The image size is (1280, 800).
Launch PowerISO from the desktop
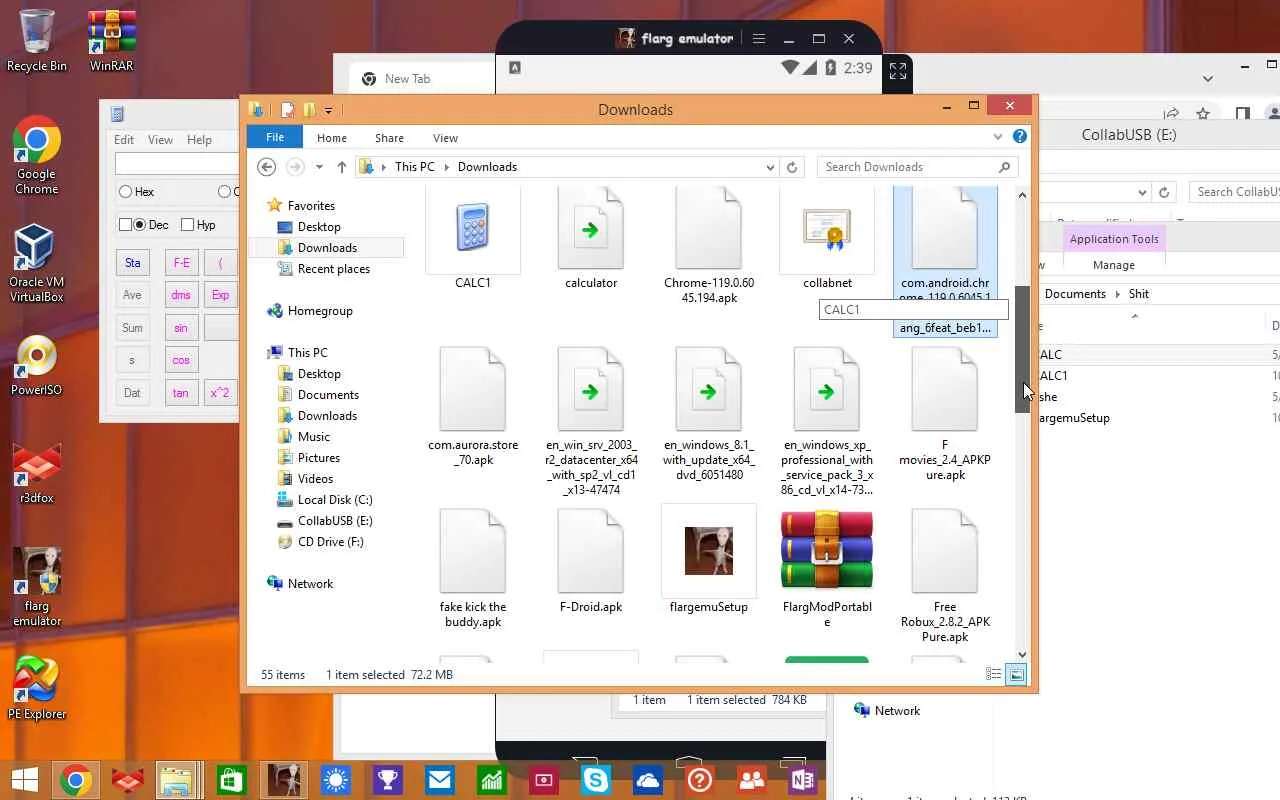pyautogui.click(x=37, y=365)
